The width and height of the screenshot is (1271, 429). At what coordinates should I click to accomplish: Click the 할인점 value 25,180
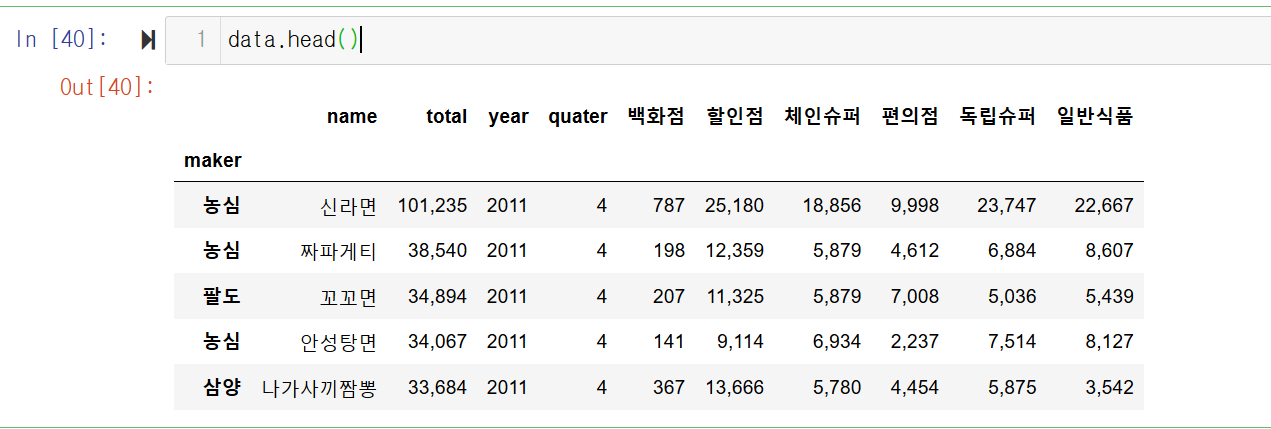coord(734,206)
